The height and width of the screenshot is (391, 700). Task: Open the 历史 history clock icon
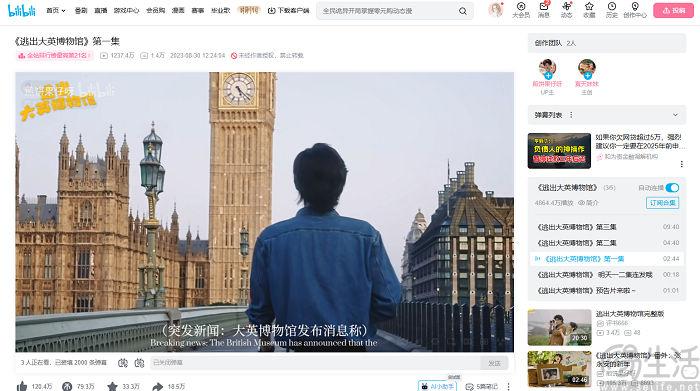coord(612,9)
